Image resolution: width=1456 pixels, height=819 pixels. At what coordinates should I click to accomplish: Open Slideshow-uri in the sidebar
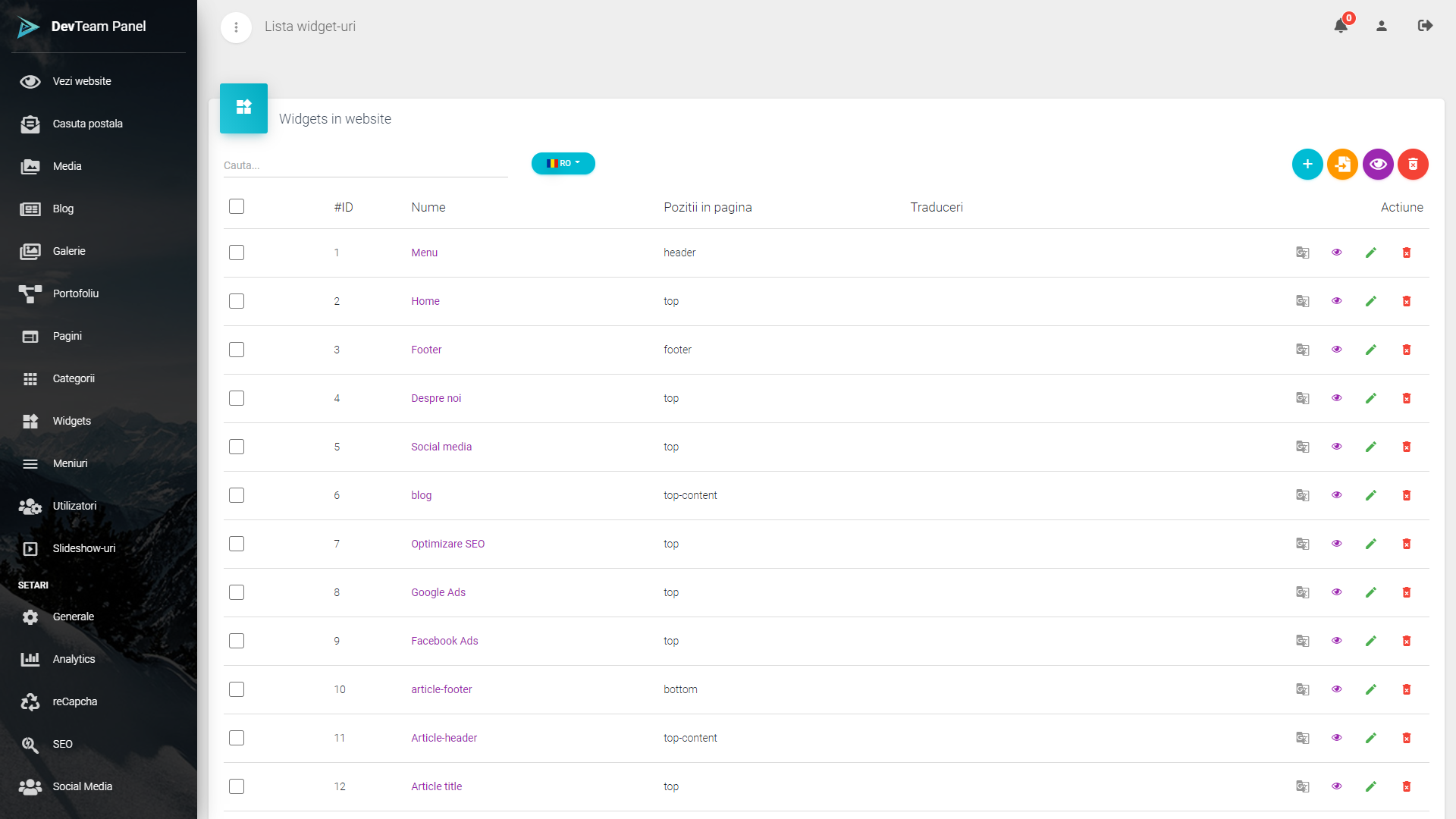tap(83, 548)
